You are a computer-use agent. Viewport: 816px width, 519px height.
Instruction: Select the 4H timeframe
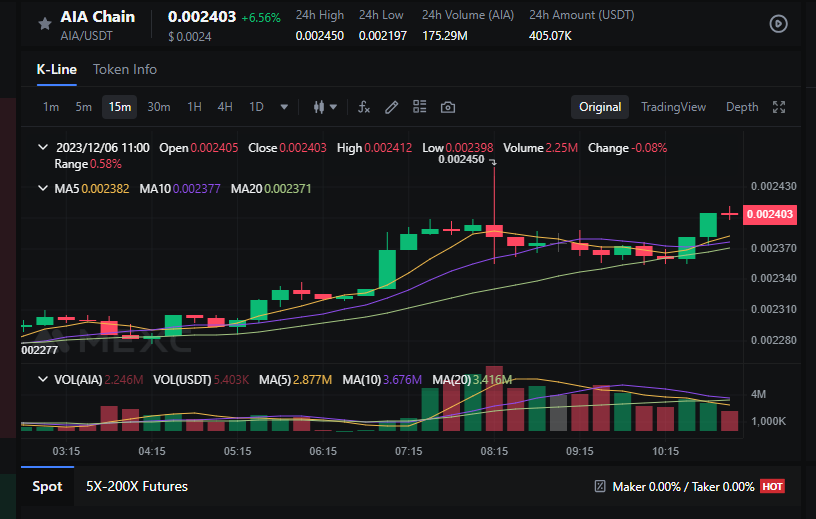pyautogui.click(x=225, y=107)
